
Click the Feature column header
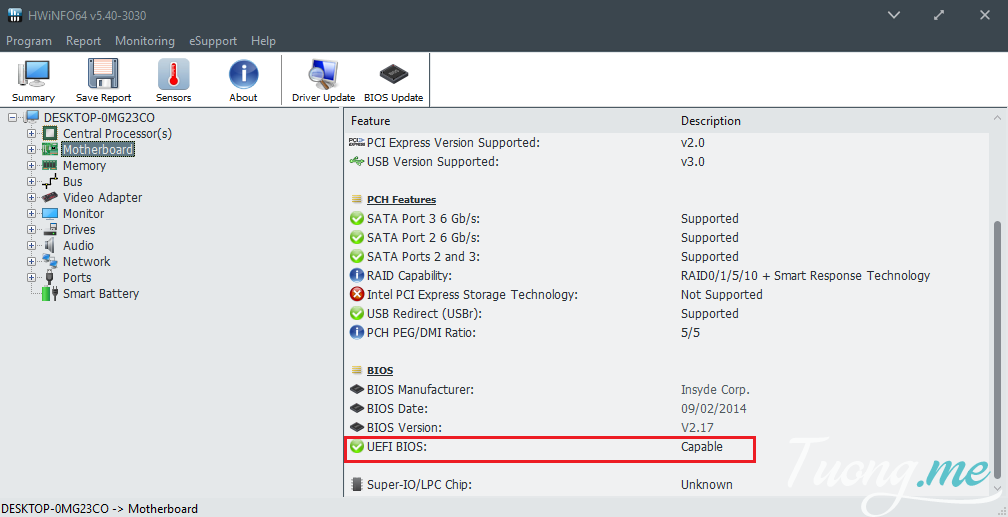coord(371,121)
